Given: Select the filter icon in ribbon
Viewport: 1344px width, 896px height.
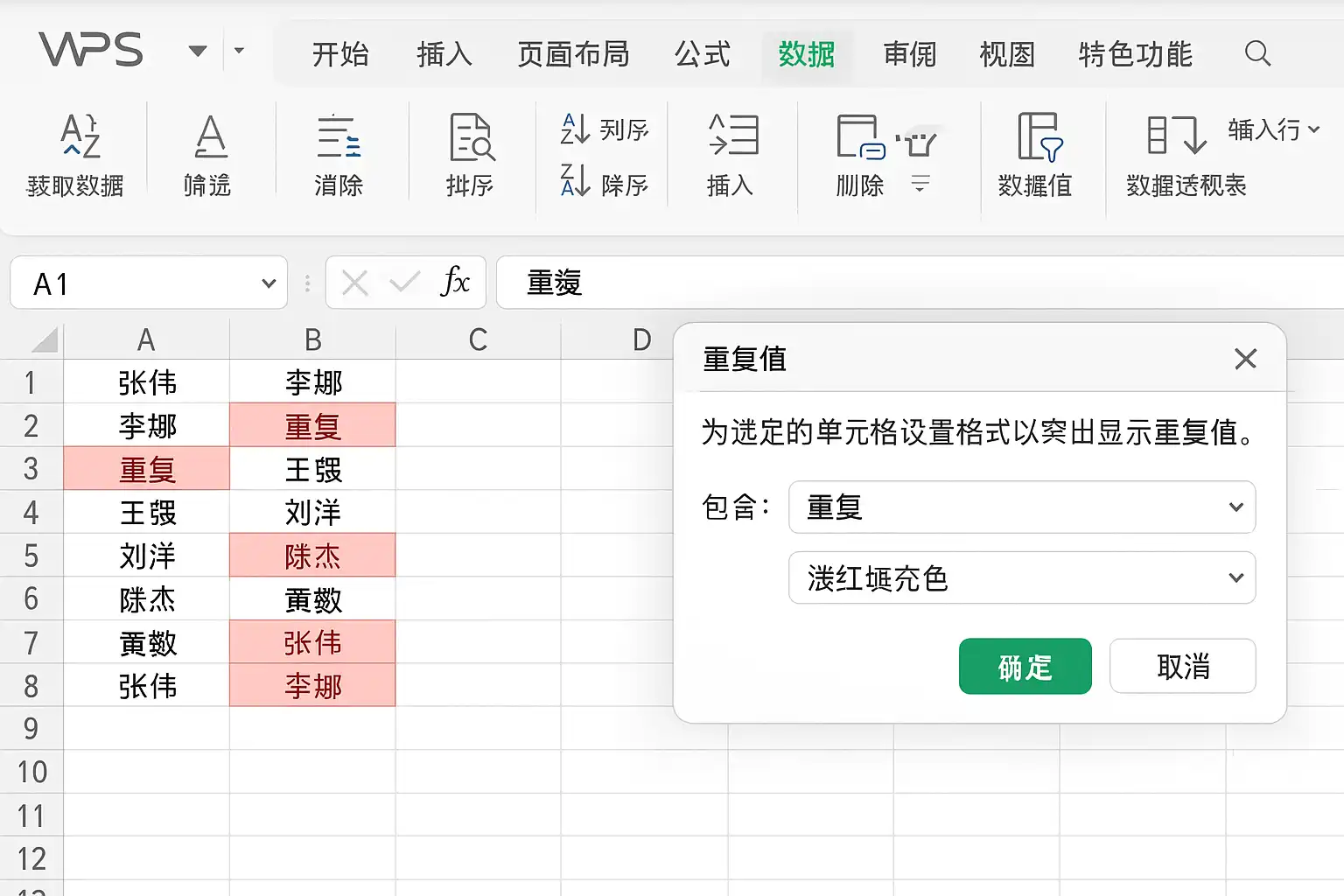Looking at the screenshot, I should [x=210, y=136].
